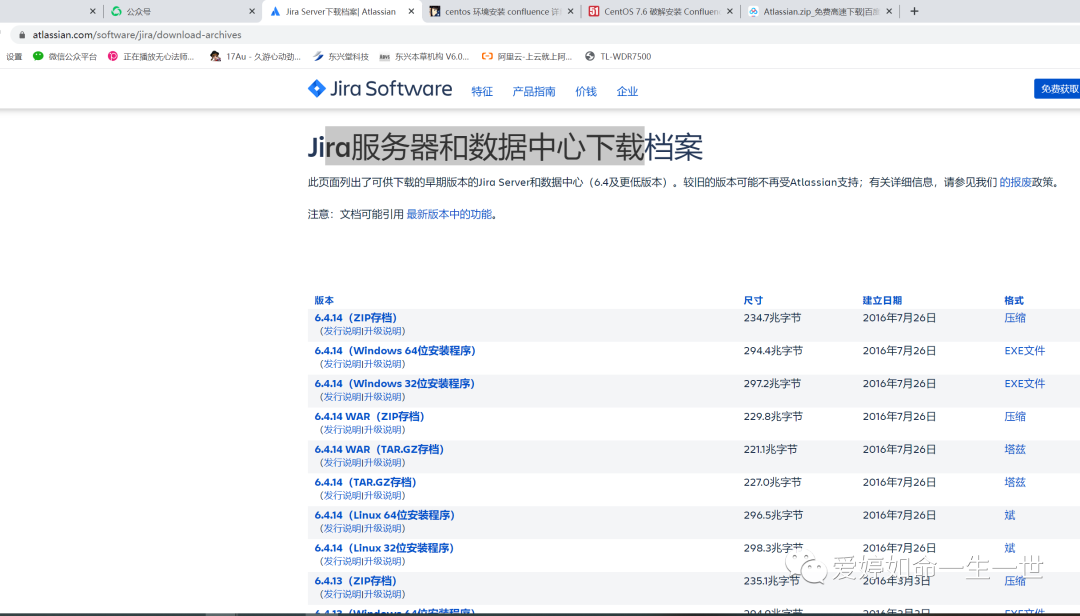Download 6.4.14 WAR (TAR.GZ存档)
The image size is (1080, 616).
[379, 449]
